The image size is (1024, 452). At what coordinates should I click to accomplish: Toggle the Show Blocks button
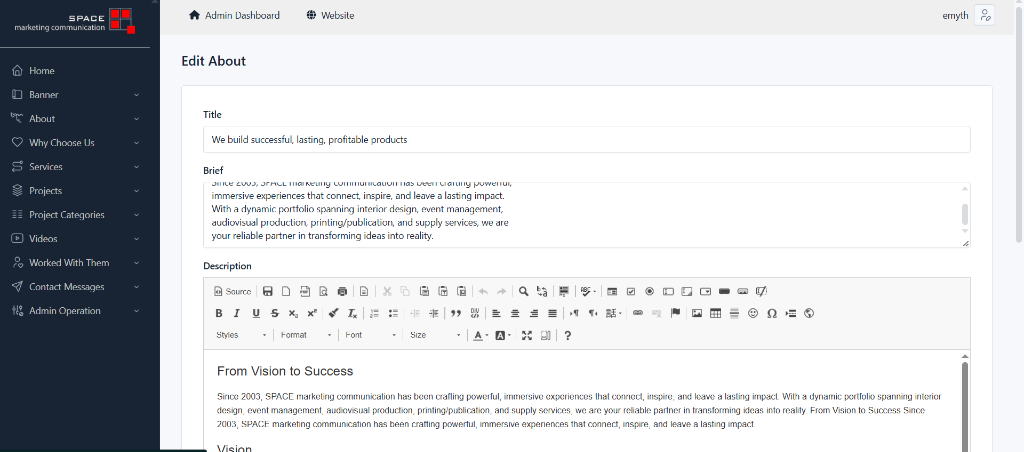546,336
